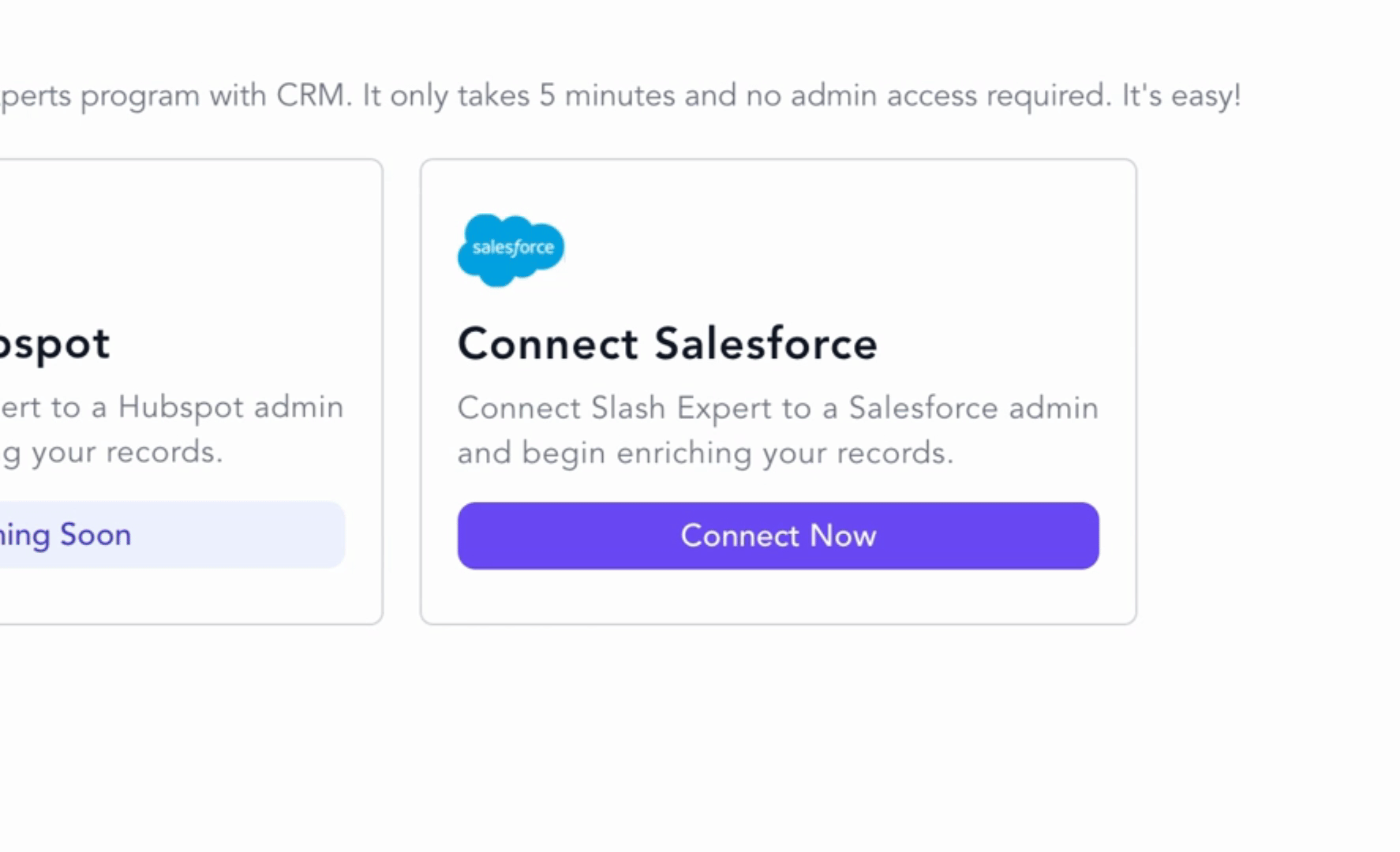Select the Connect Salesforce heading

(668, 344)
